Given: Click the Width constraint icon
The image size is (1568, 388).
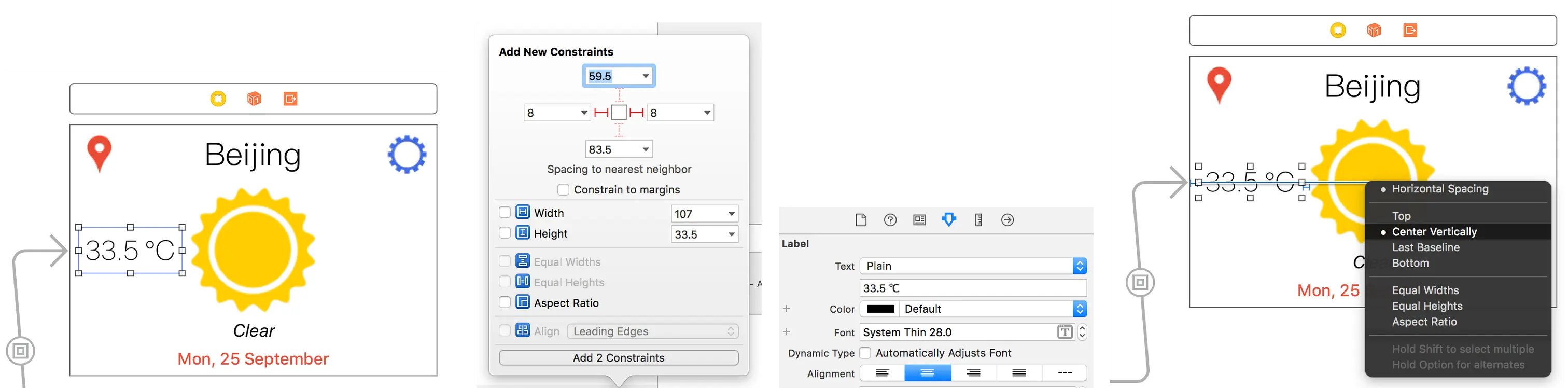Looking at the screenshot, I should (x=522, y=212).
